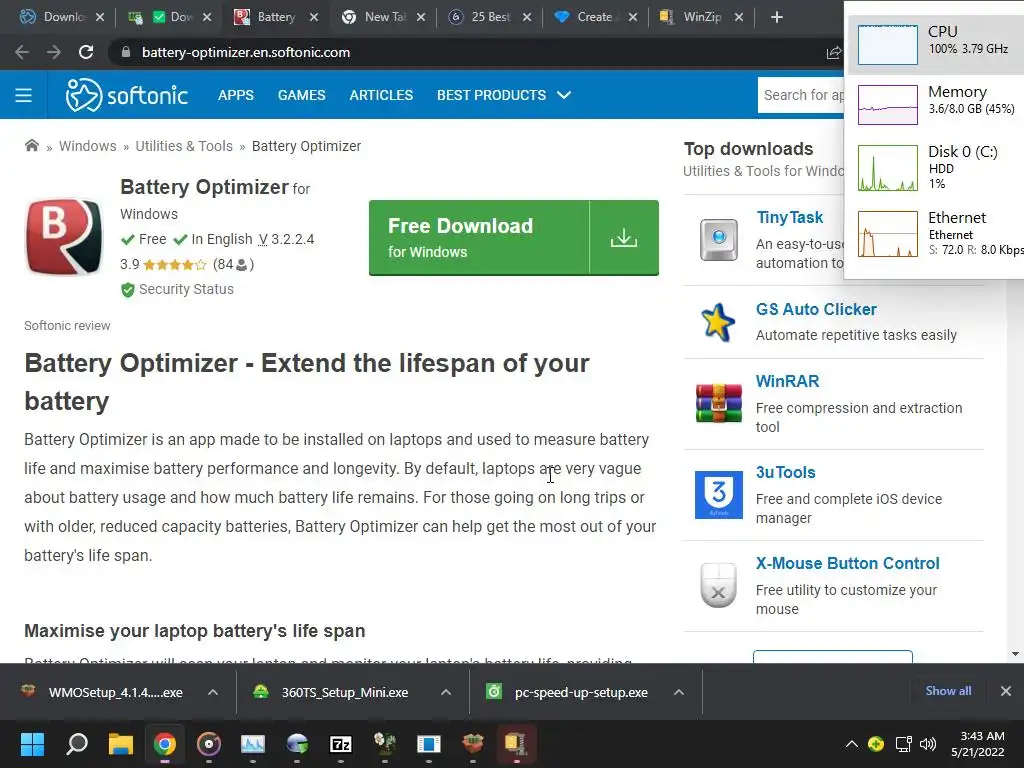1024x768 pixels.
Task: Switch to the New Tab tab
Action: 385,17
